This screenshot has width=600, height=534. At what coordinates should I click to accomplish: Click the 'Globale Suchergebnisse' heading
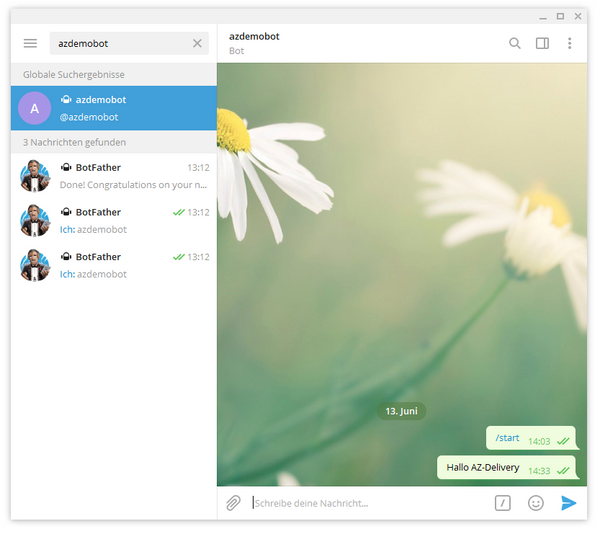click(x=73, y=75)
